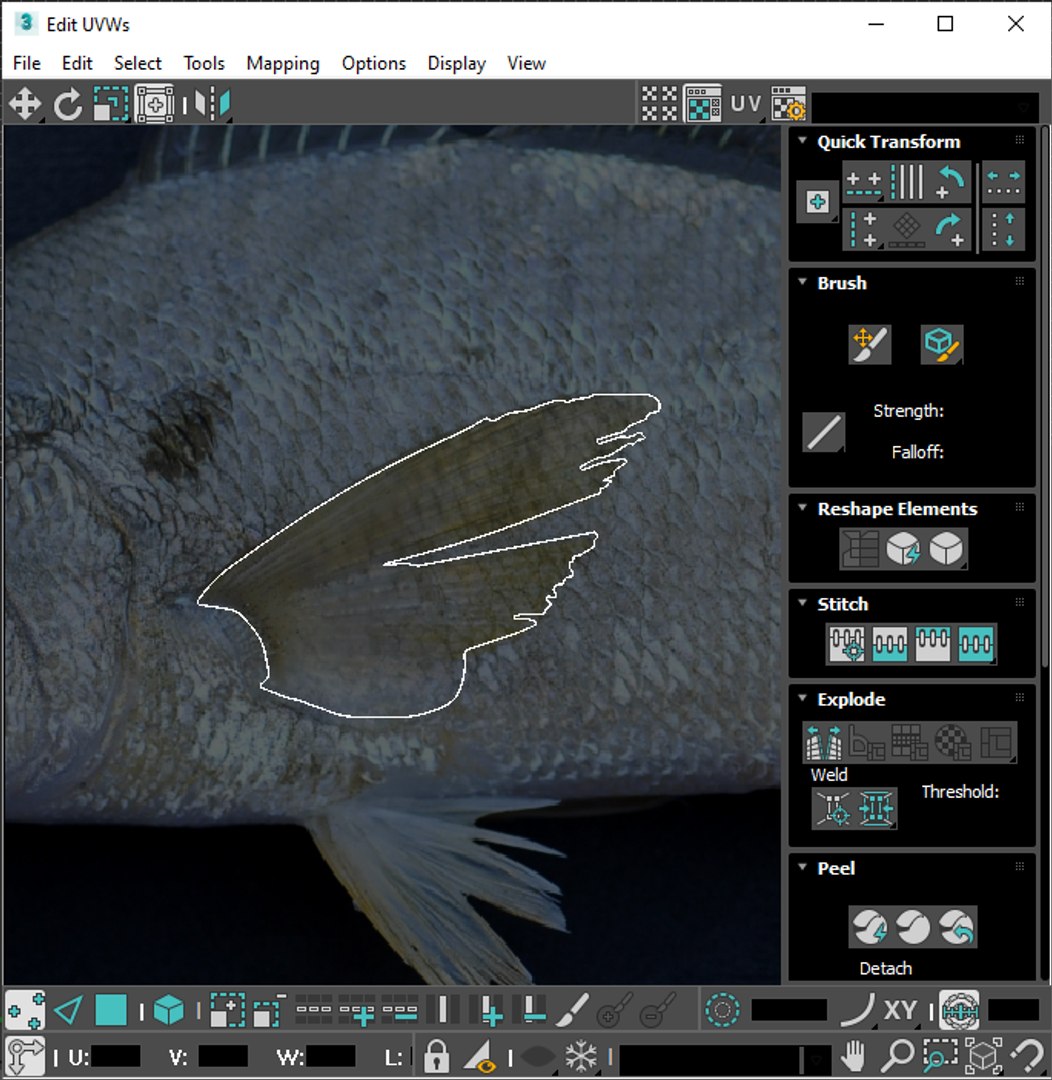Toggle the Soft Selection circle icon
This screenshot has height=1080, width=1052.
click(x=723, y=1010)
